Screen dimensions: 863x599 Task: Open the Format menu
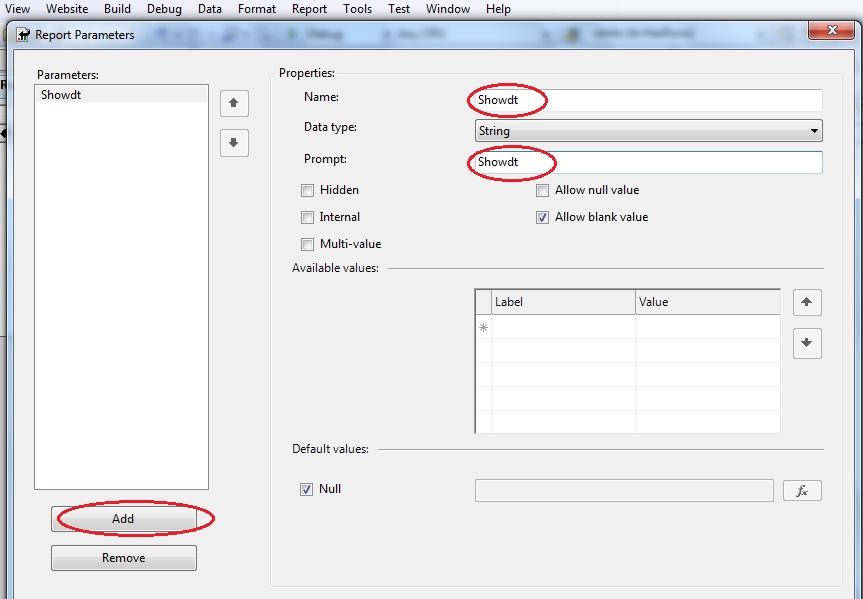click(x=256, y=8)
